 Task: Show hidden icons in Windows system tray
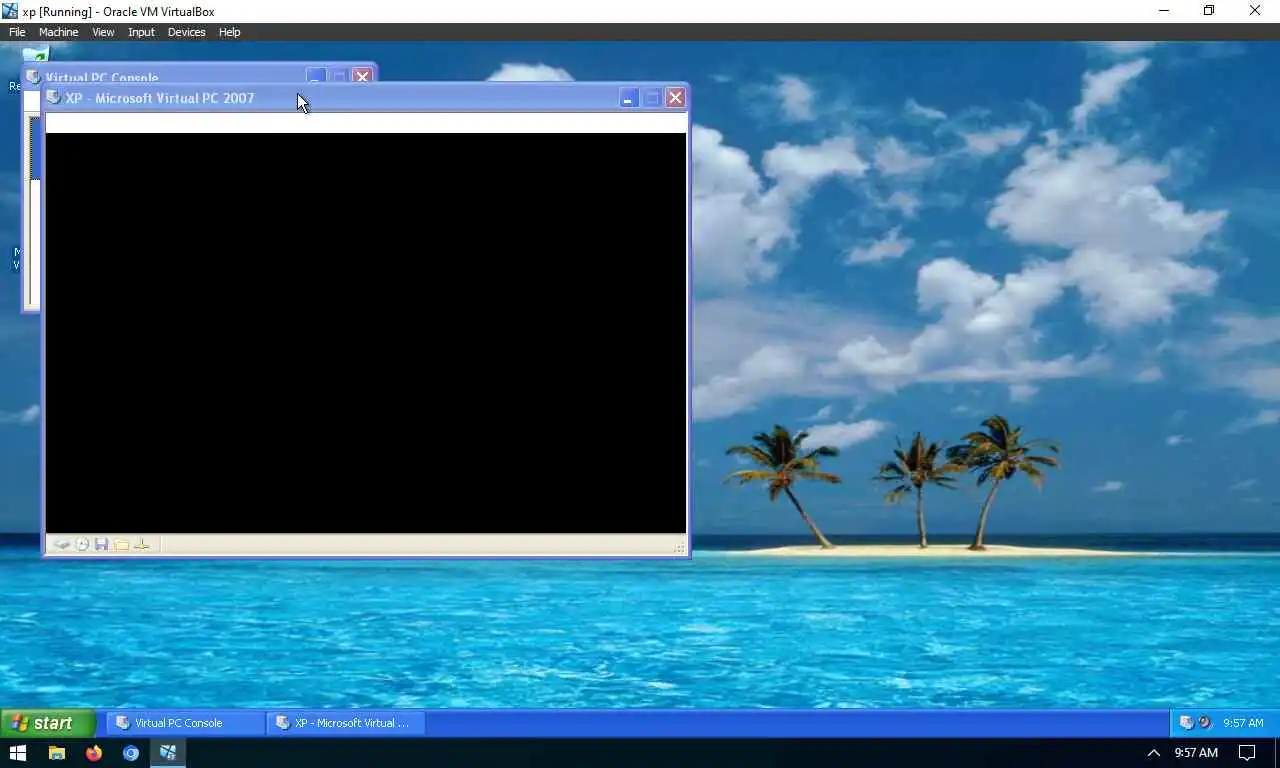tap(1153, 753)
